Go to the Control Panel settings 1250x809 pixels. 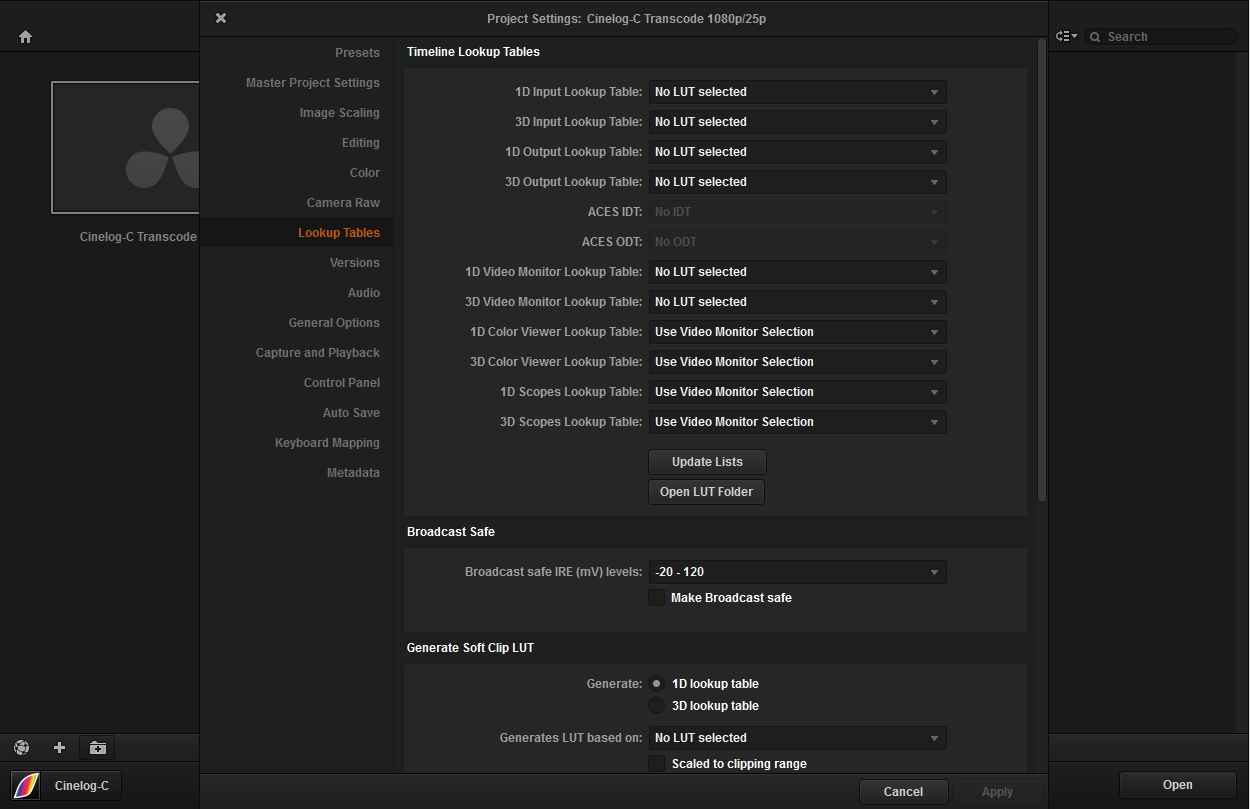click(x=342, y=383)
